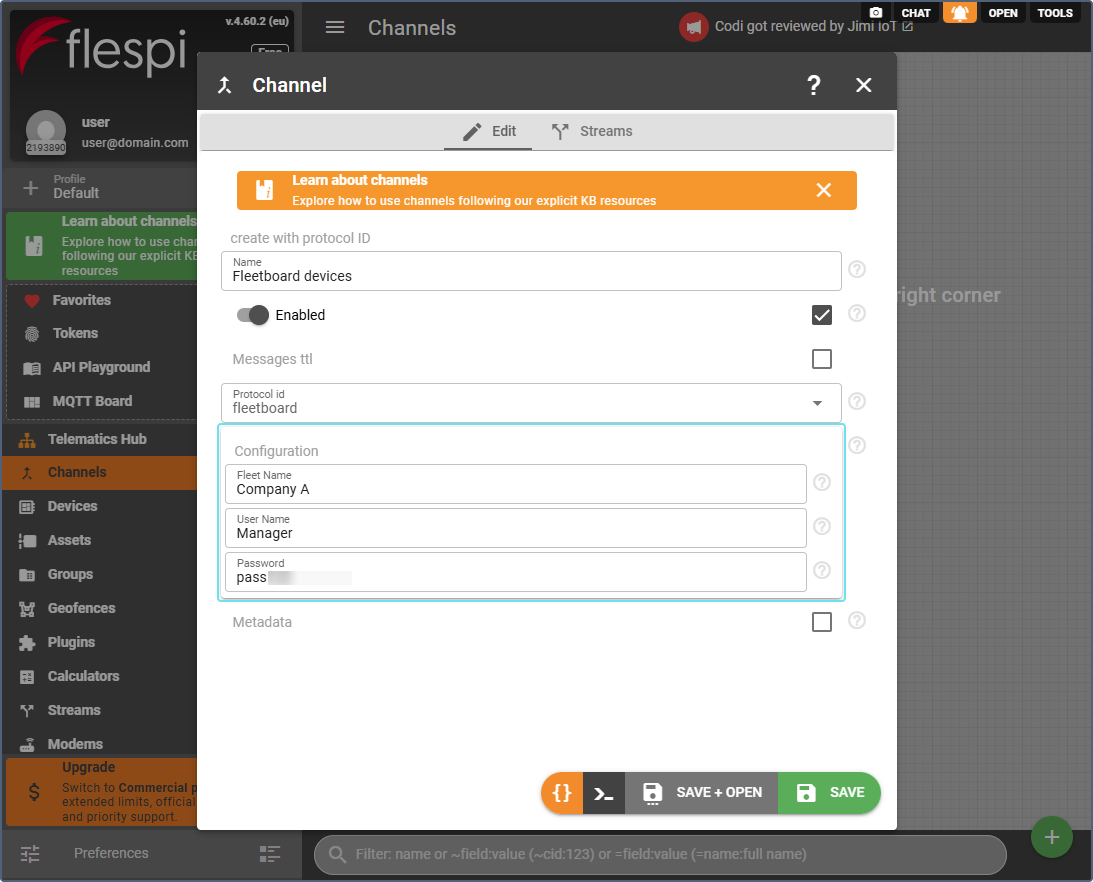Open API Playground in the sidebar
Viewport: 1093px width, 882px height.
click(x=102, y=367)
